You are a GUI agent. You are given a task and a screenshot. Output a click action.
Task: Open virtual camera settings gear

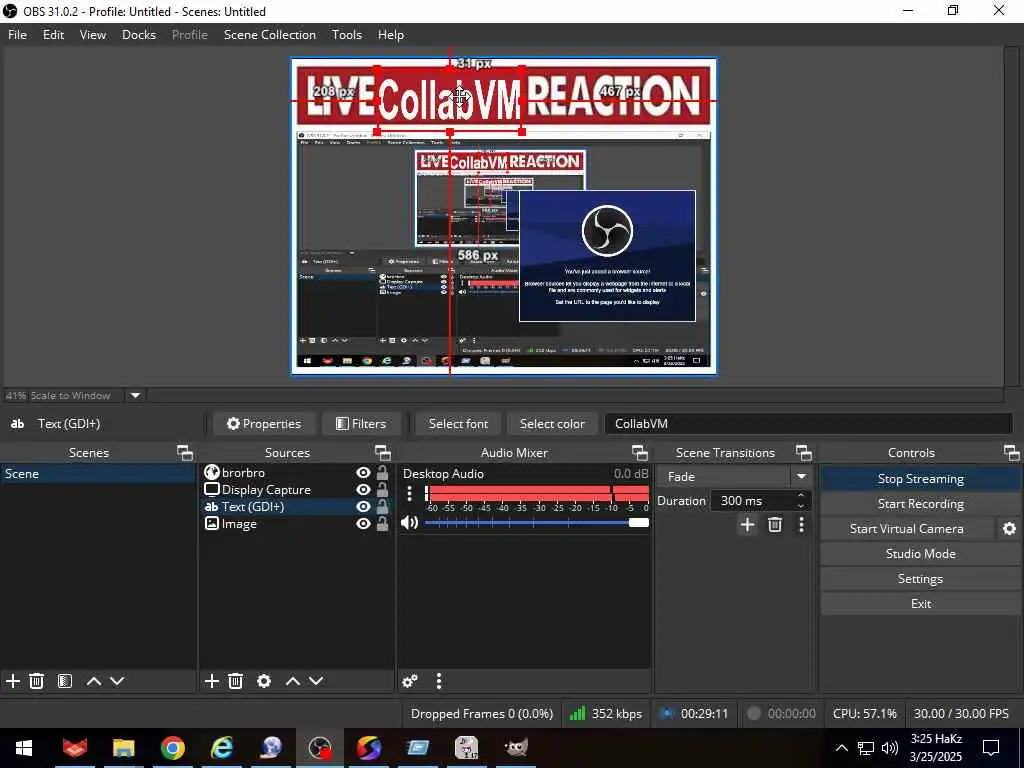point(1009,528)
